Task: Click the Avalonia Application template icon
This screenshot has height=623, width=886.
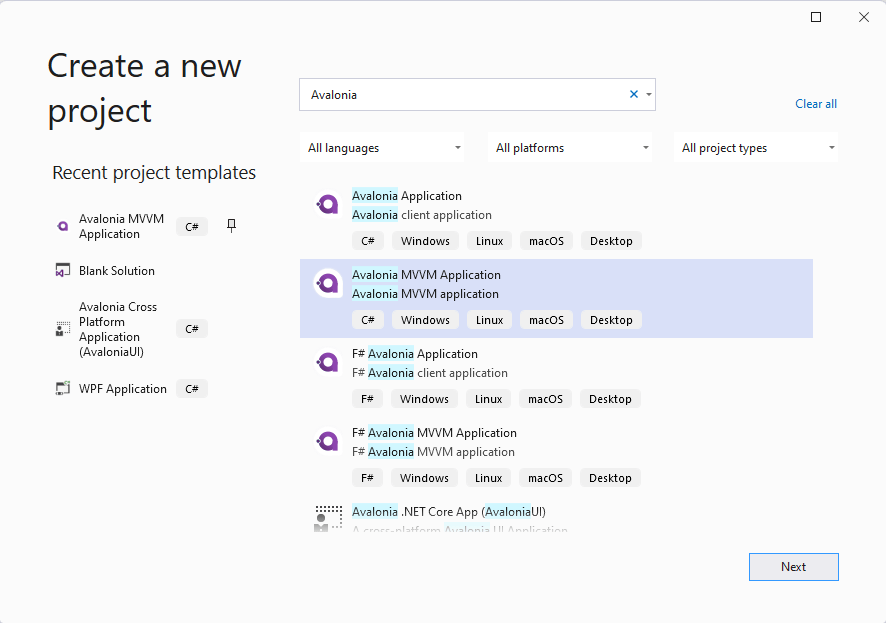Action: pos(327,204)
